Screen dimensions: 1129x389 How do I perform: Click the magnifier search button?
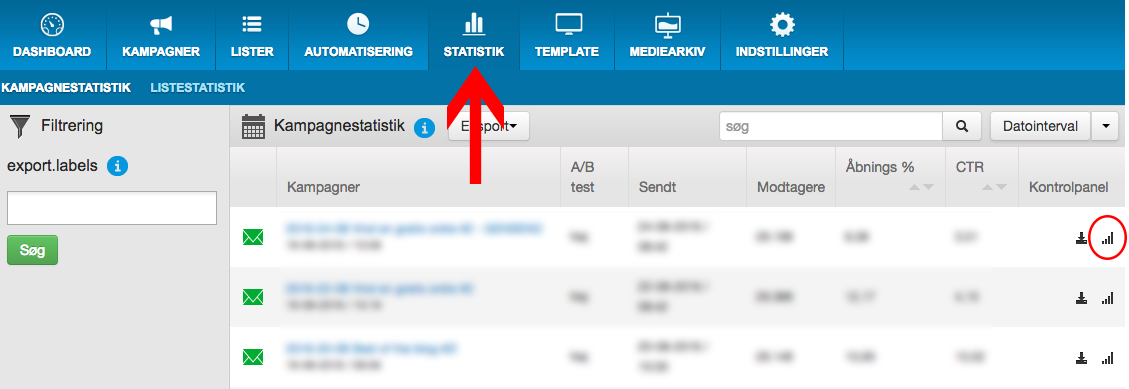pos(962,126)
